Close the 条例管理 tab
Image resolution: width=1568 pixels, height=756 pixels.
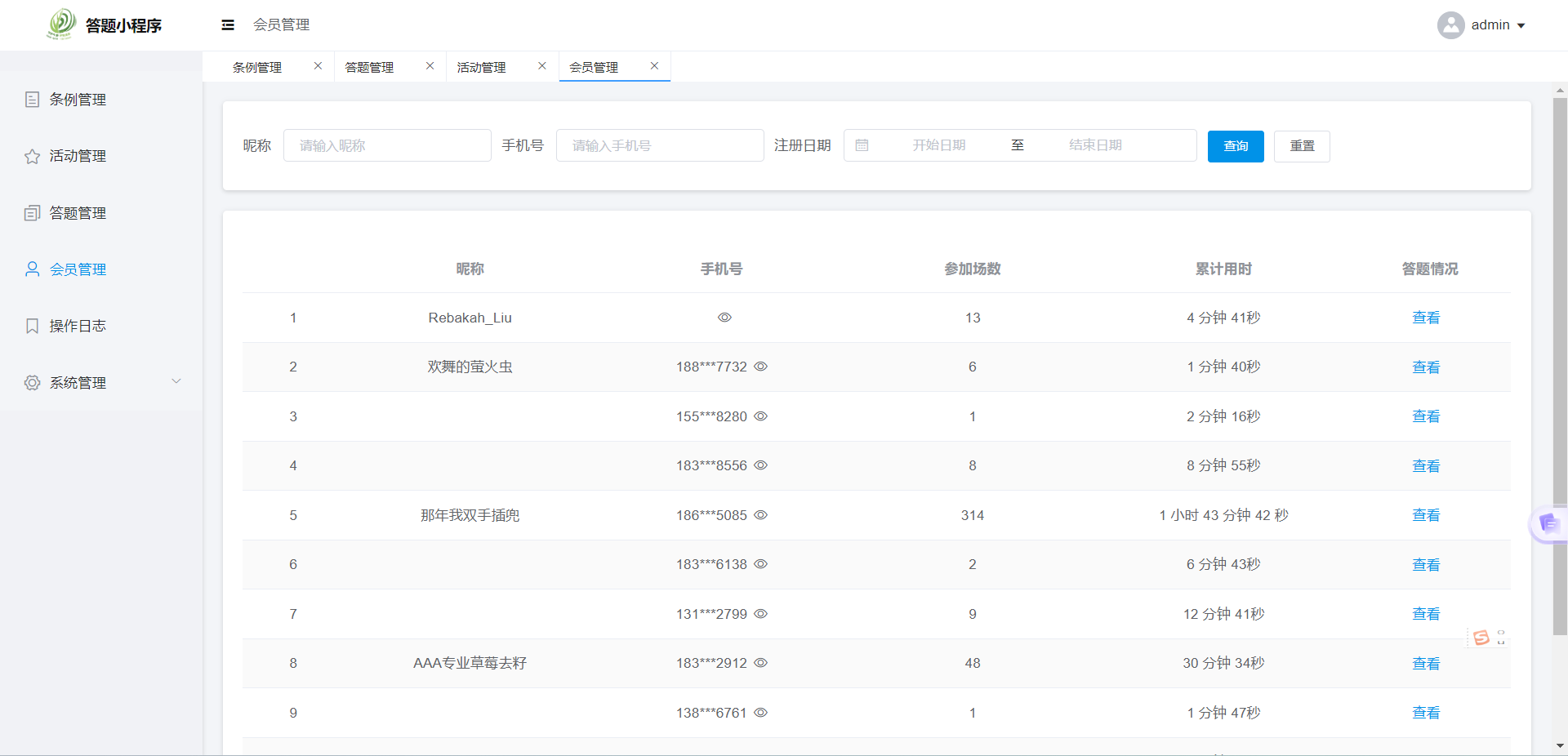tap(318, 66)
